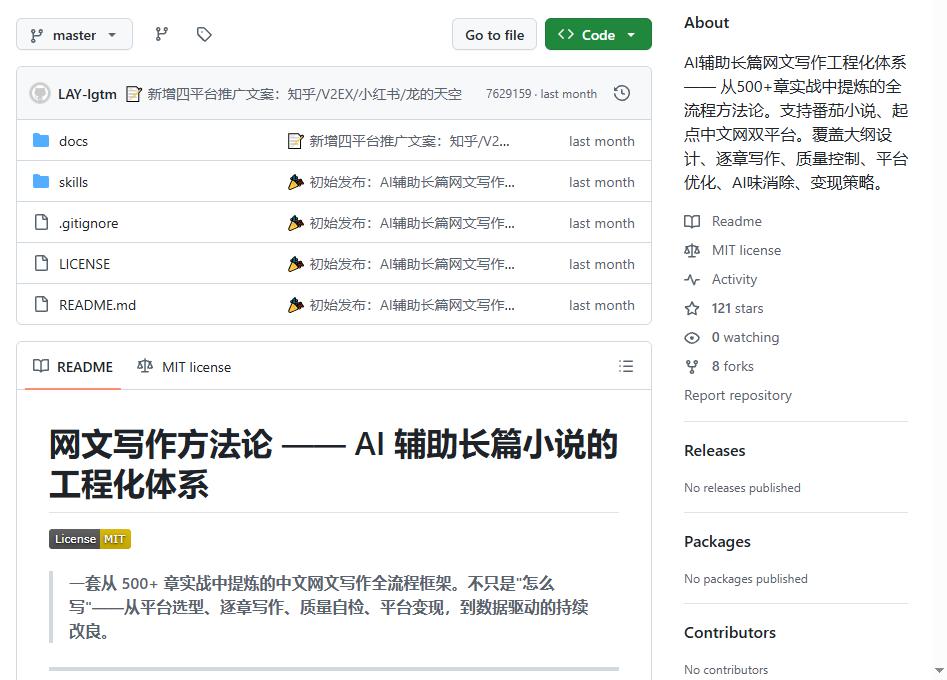
Task: Open docs row commit message
Action: tap(399, 141)
